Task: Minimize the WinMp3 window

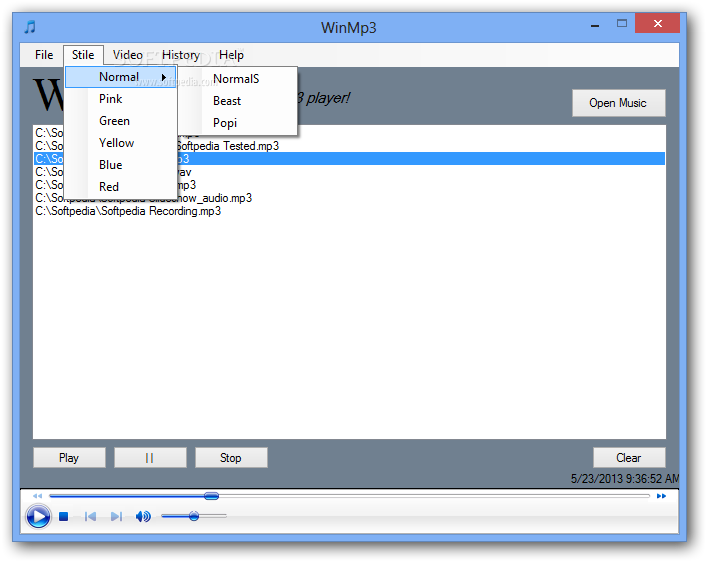Action: pyautogui.click(x=595, y=25)
